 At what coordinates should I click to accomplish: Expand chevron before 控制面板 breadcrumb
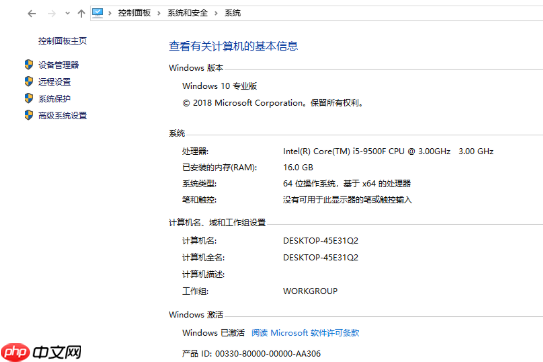pyautogui.click(x=110, y=13)
